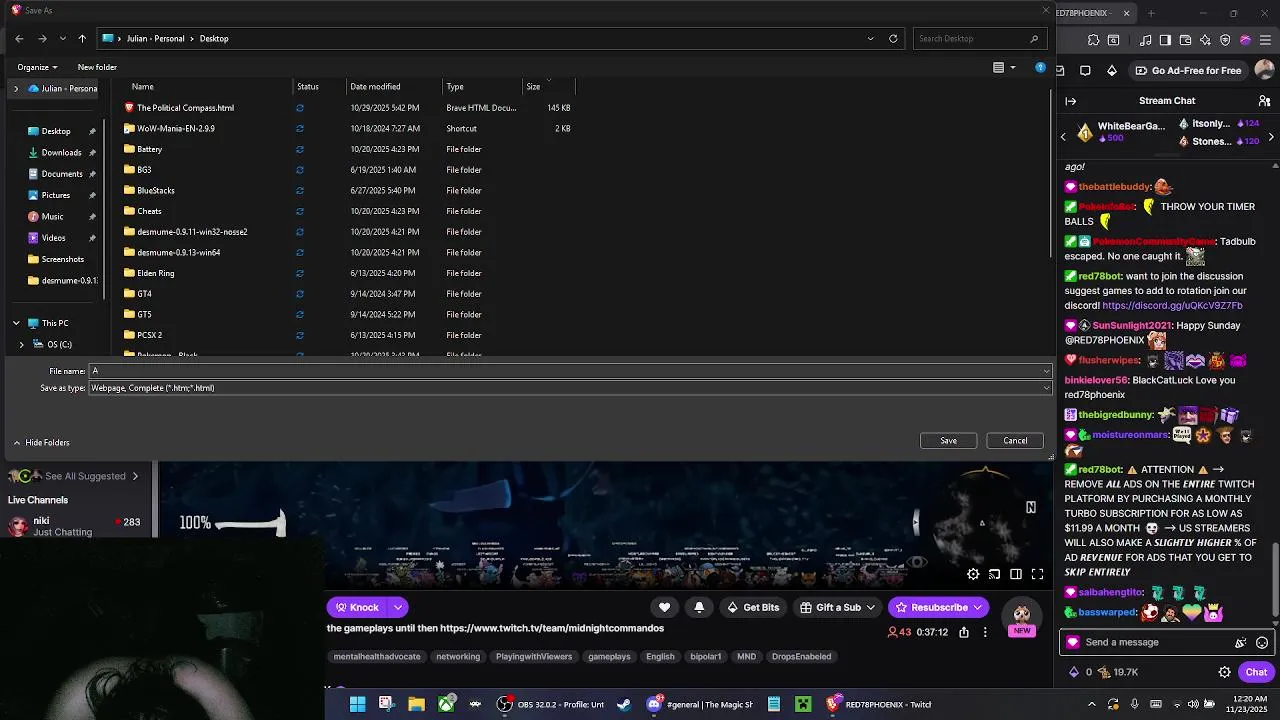Open Brave Leo AI sparkle icon
The width and height of the screenshot is (1280, 720).
pyautogui.click(x=1205, y=40)
